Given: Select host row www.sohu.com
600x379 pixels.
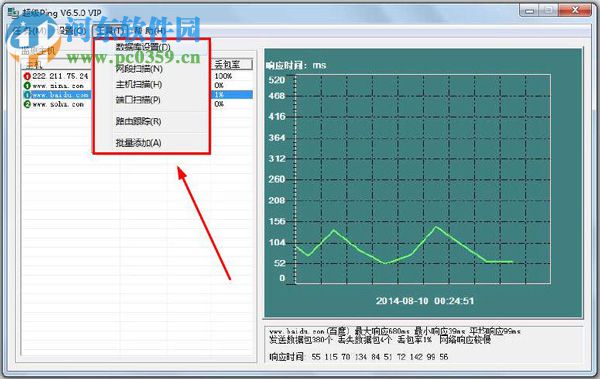Looking at the screenshot, I should pyautogui.click(x=137, y=104).
